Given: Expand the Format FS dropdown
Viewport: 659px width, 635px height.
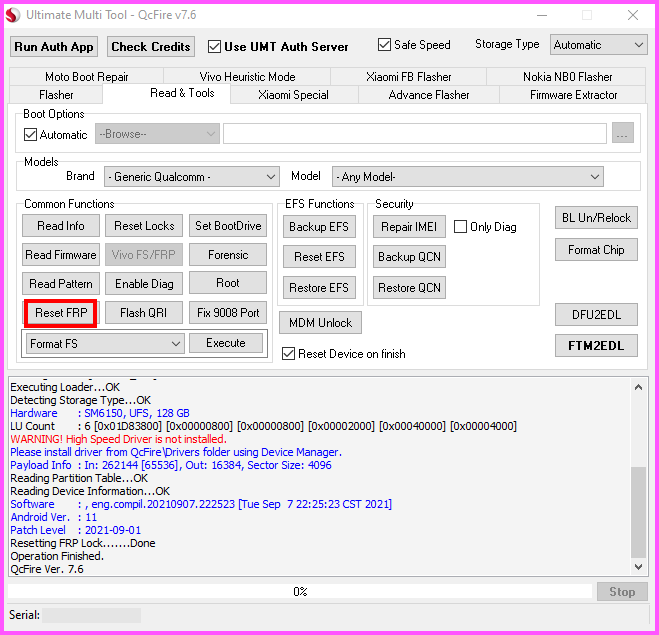Looking at the screenshot, I should pos(105,344).
